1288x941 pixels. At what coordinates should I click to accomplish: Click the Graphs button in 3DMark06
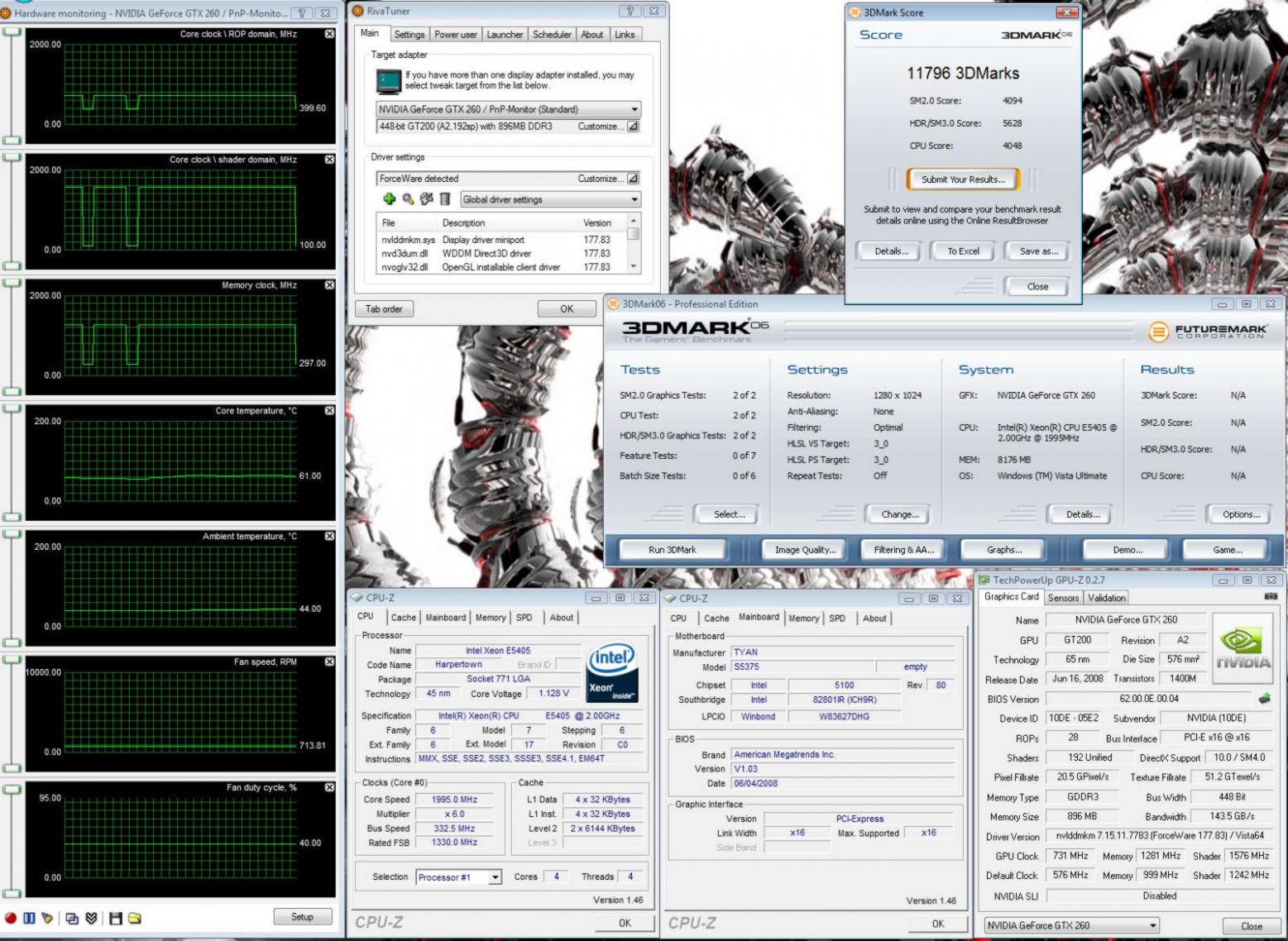[1004, 550]
